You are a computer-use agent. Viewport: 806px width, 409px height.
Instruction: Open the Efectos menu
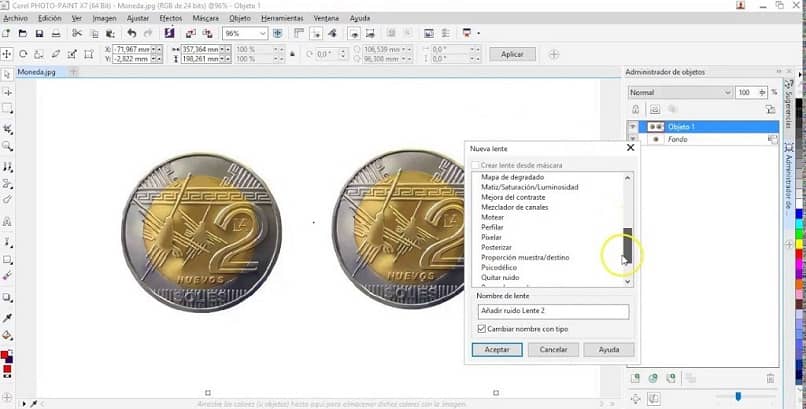coord(171,18)
